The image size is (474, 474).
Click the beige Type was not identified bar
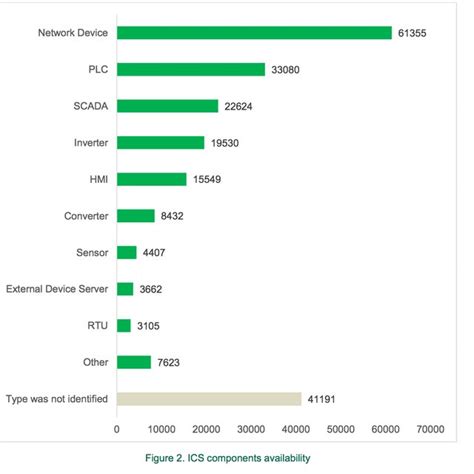209,399
